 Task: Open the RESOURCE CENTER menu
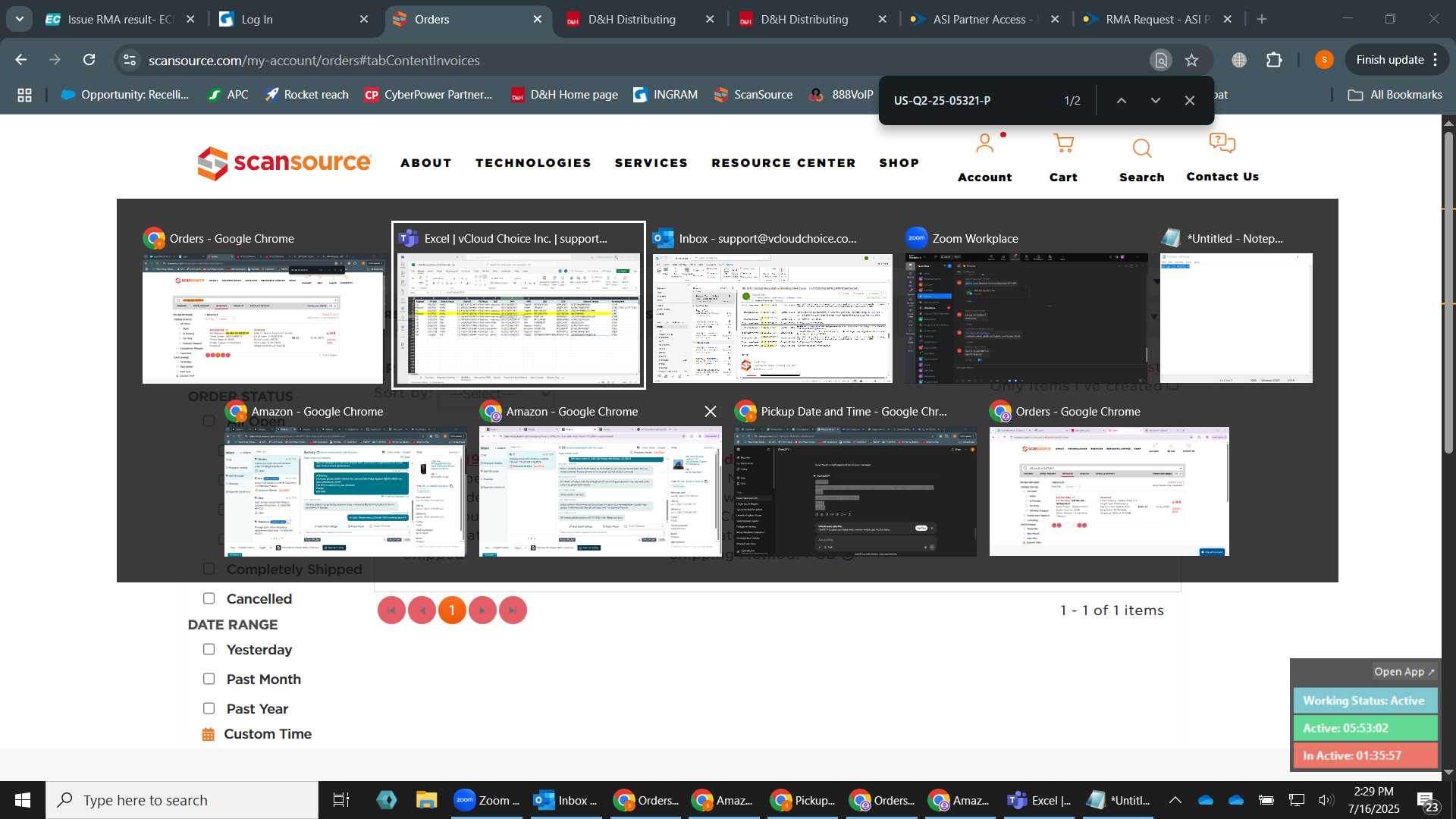point(783,163)
